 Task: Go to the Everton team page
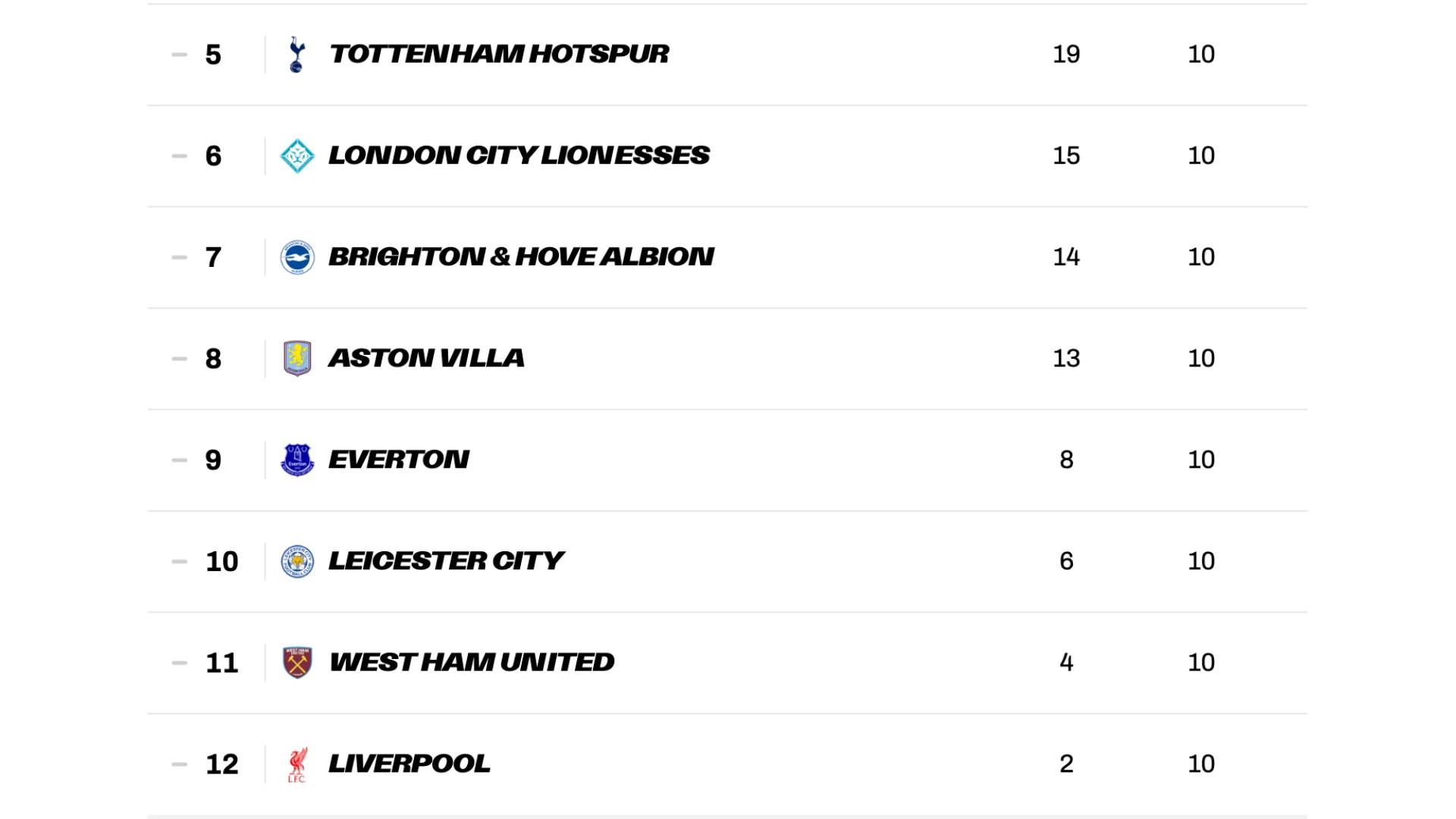398,460
